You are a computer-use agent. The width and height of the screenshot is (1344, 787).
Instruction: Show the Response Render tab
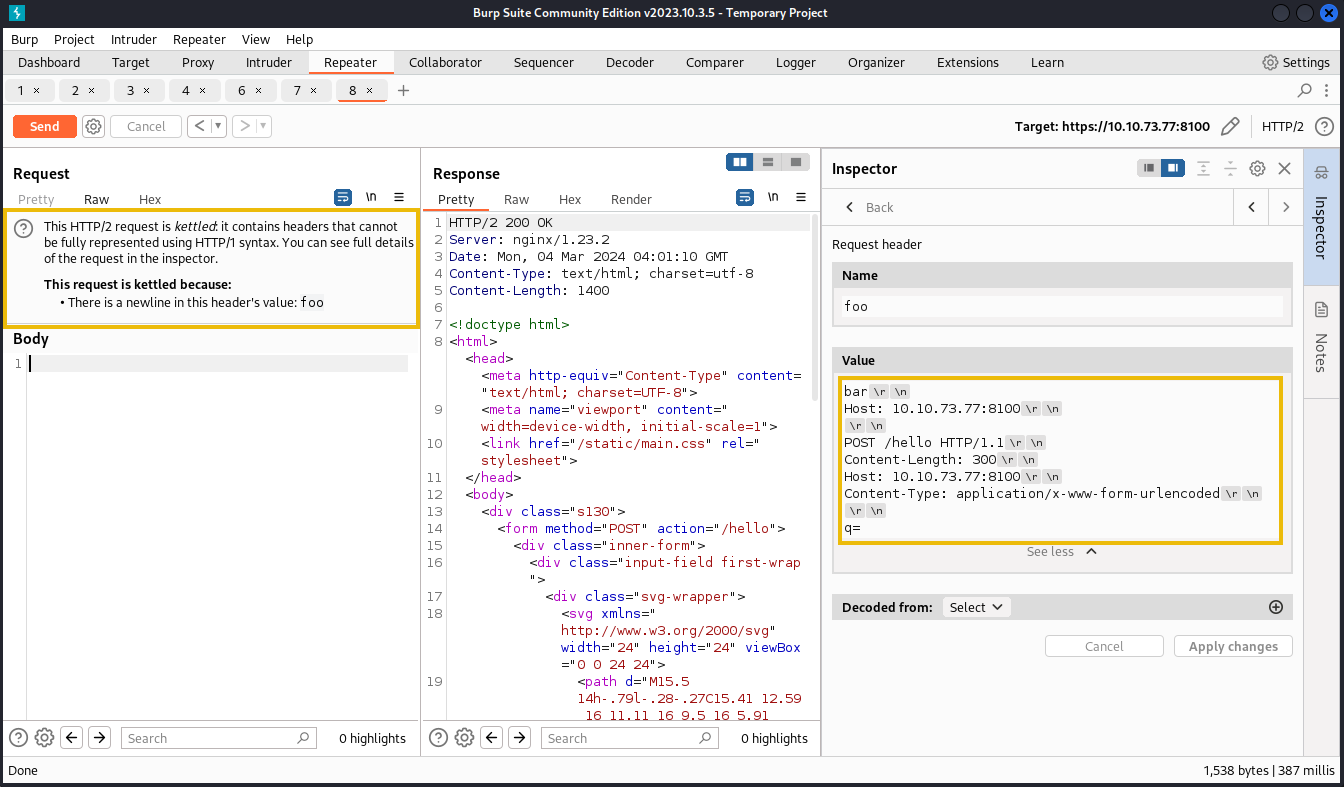[631, 199]
